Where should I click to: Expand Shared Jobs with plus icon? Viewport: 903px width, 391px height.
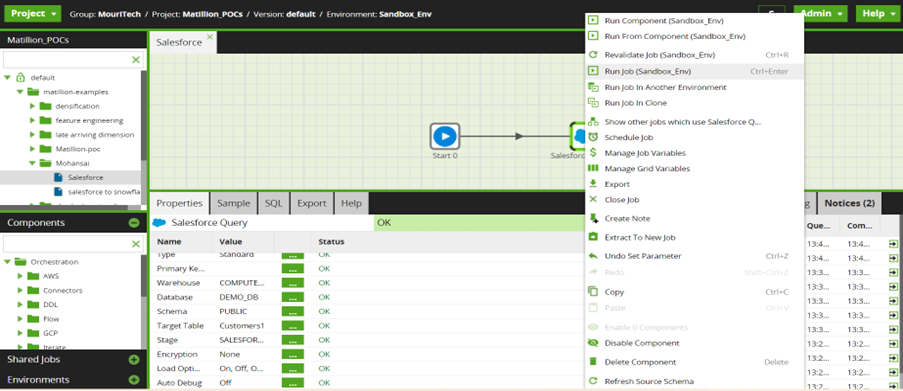click(134, 359)
